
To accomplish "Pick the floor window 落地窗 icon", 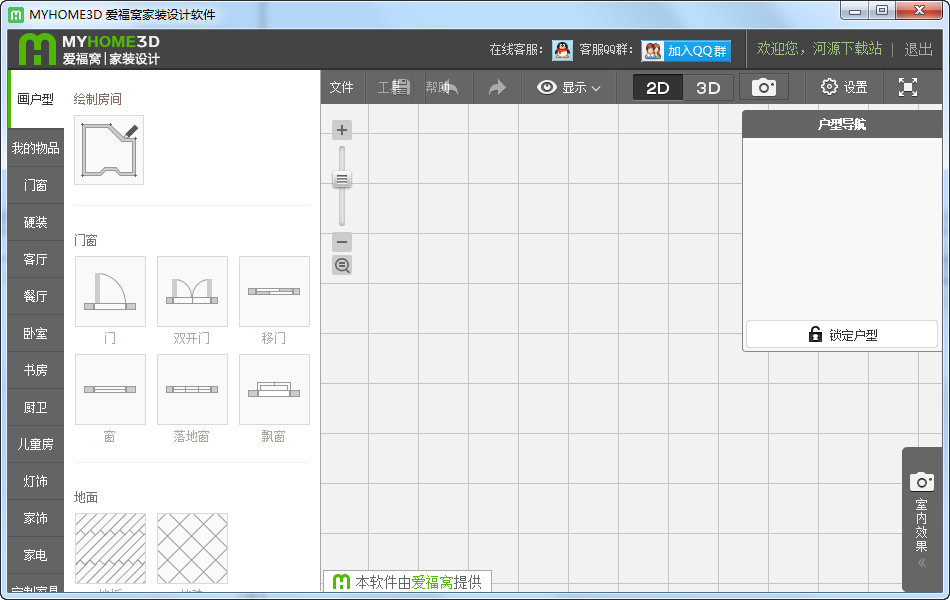I will (192, 390).
